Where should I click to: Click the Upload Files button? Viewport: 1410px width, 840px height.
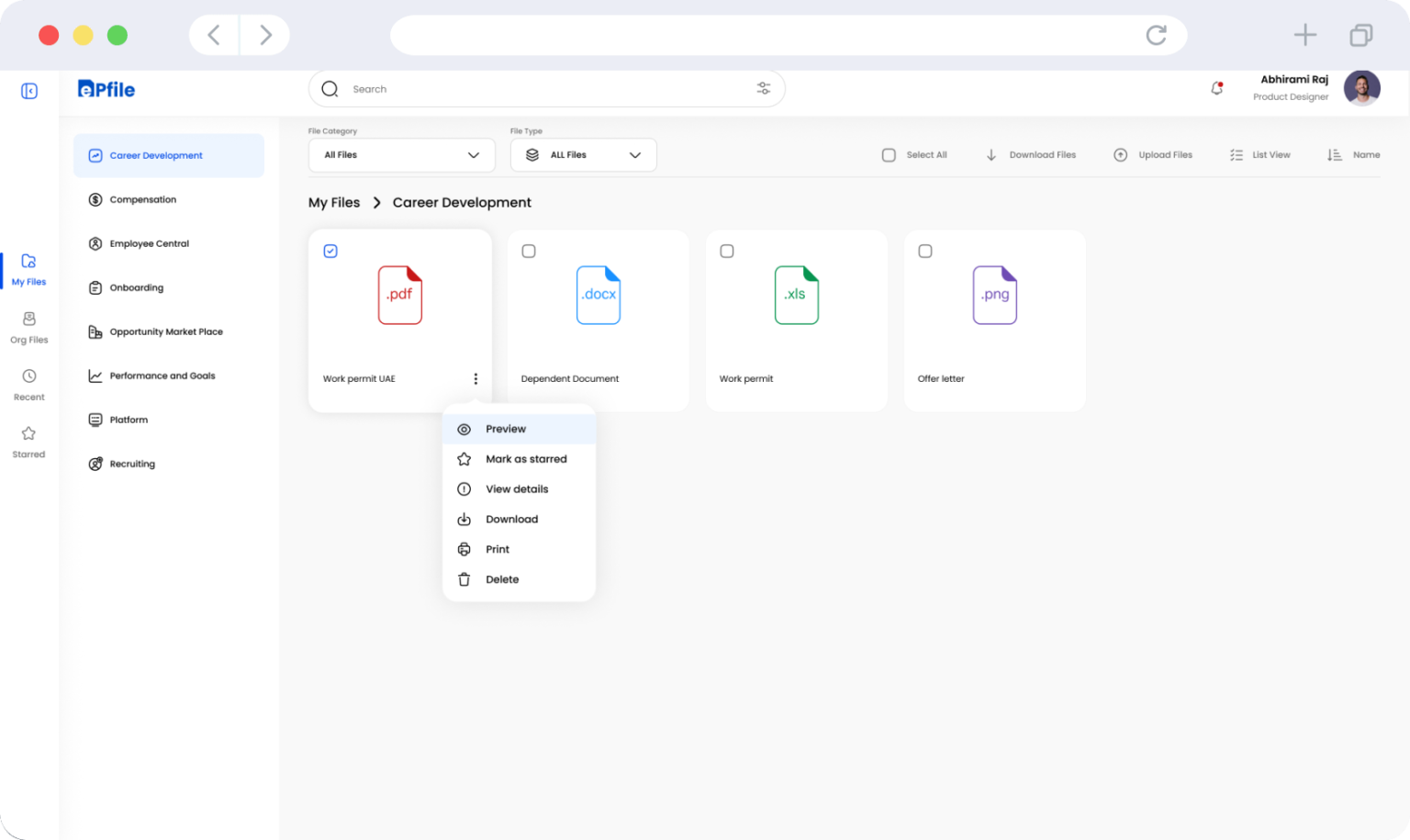click(x=1154, y=154)
